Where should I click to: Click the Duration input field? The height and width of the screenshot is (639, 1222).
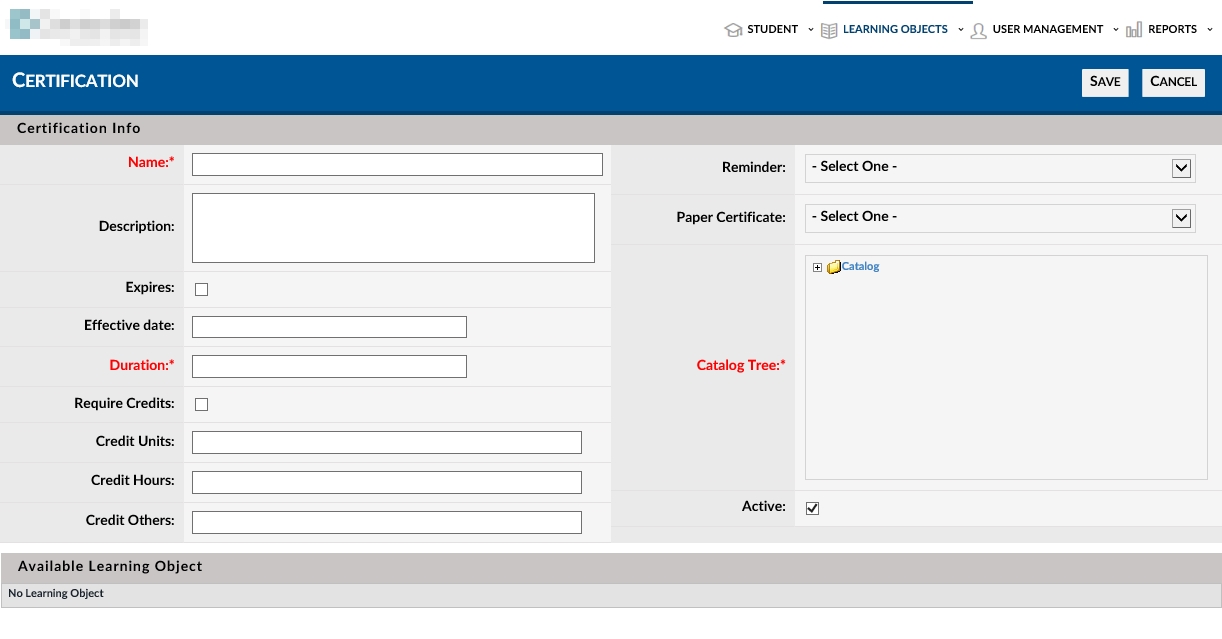329,366
